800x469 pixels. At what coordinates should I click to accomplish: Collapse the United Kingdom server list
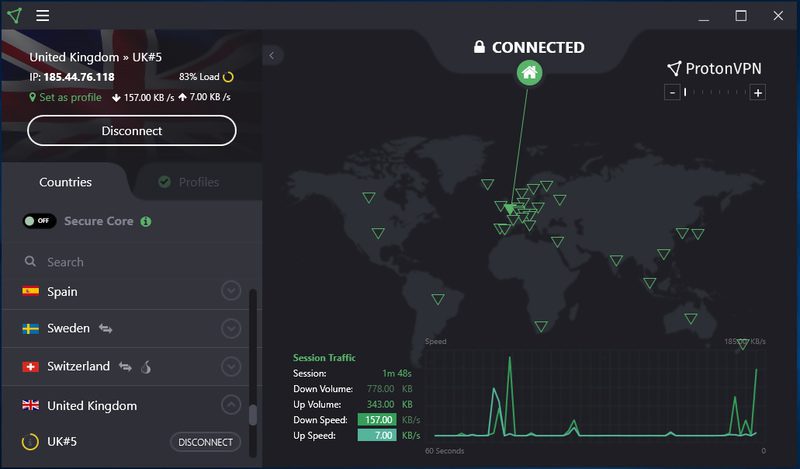point(231,405)
